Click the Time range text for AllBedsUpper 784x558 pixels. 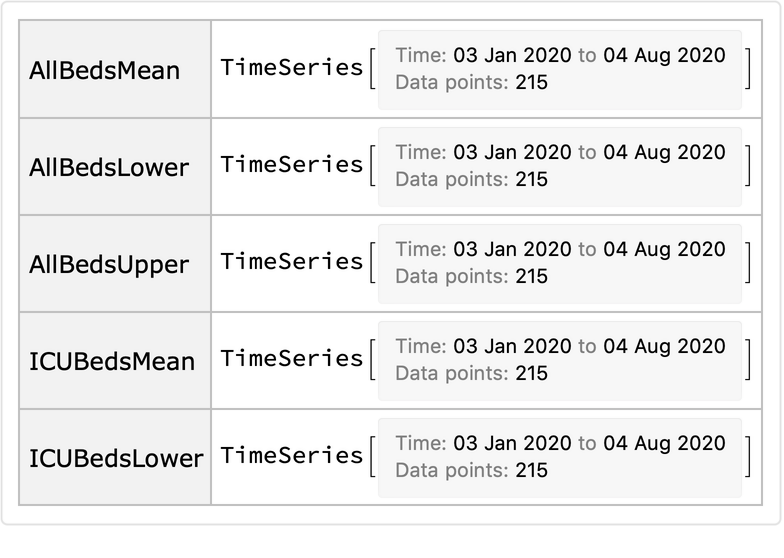[560, 250]
